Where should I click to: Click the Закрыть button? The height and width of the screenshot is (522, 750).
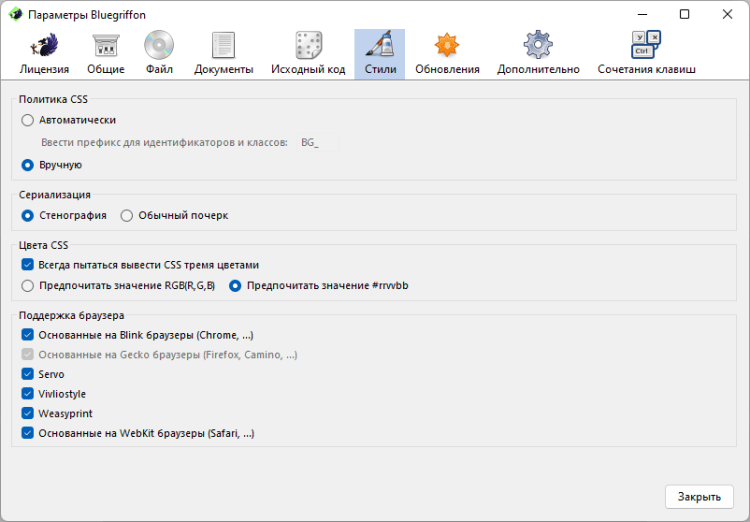click(x=699, y=497)
